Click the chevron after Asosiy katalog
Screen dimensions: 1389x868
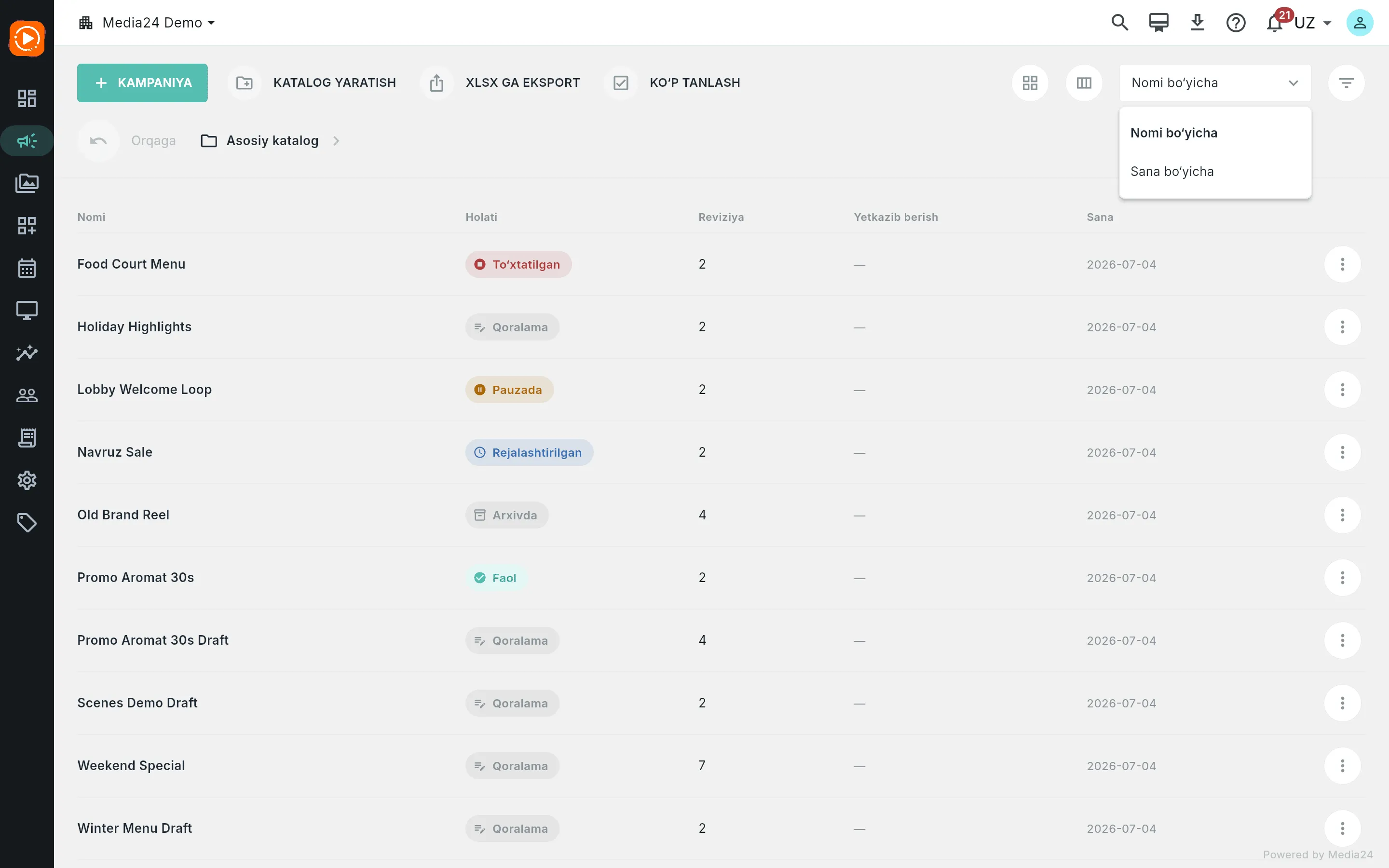pos(336,141)
